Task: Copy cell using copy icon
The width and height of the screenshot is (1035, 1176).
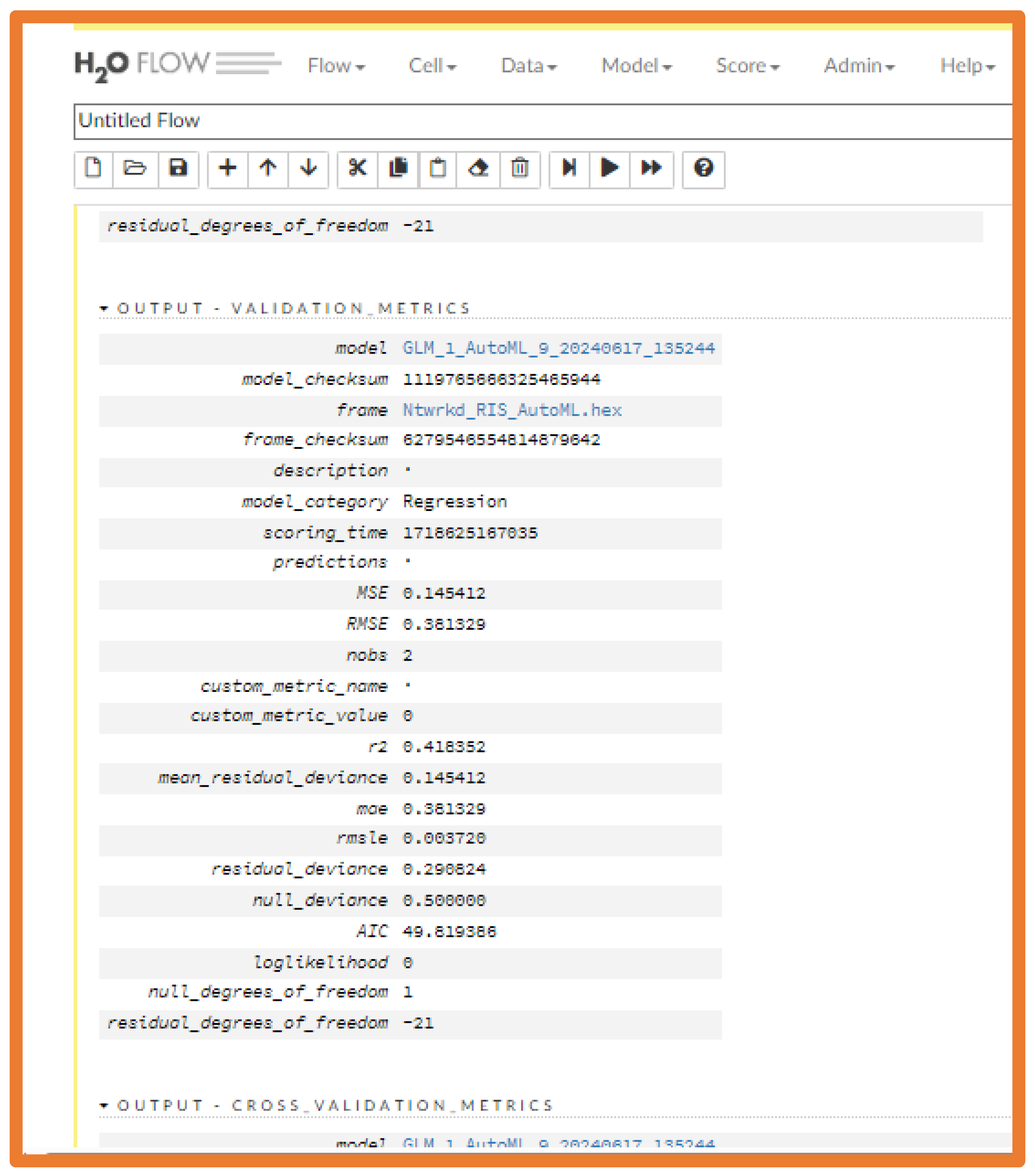Action: pyautogui.click(x=398, y=168)
